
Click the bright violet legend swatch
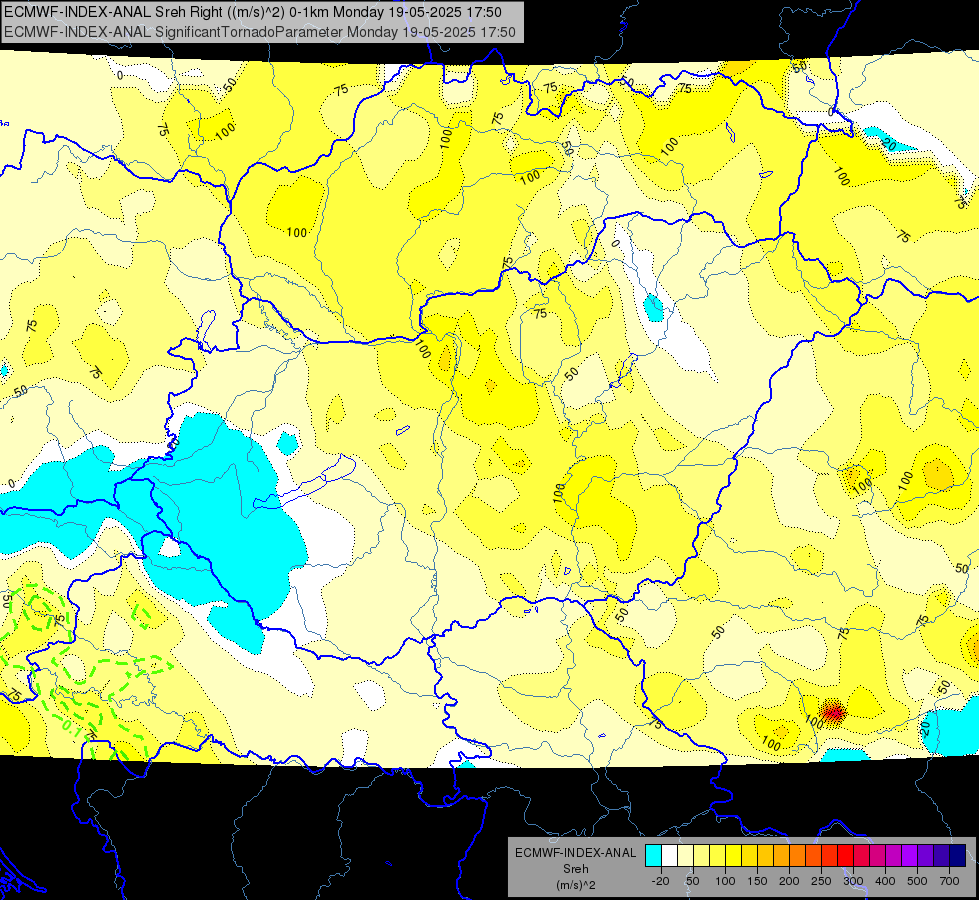coord(910,855)
